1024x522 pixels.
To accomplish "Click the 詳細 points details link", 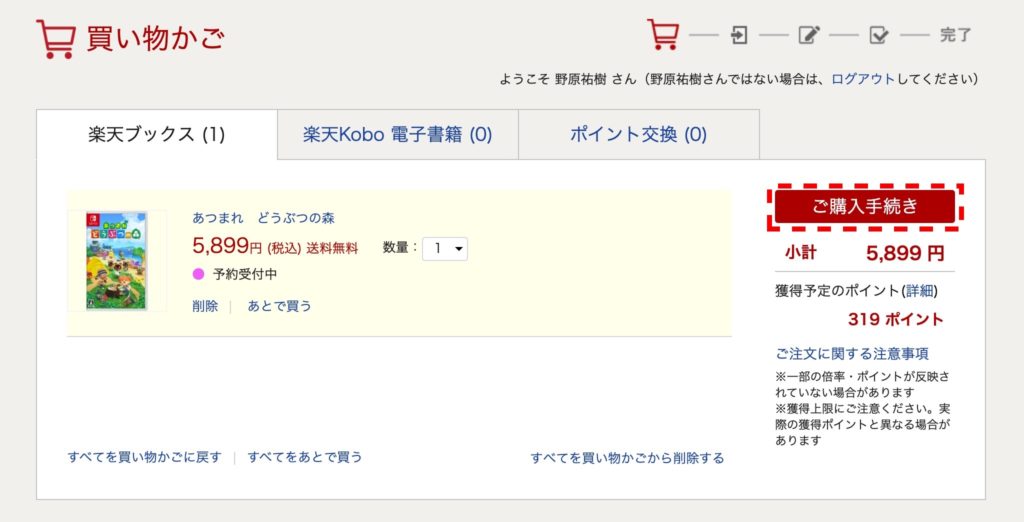I will tap(919, 291).
